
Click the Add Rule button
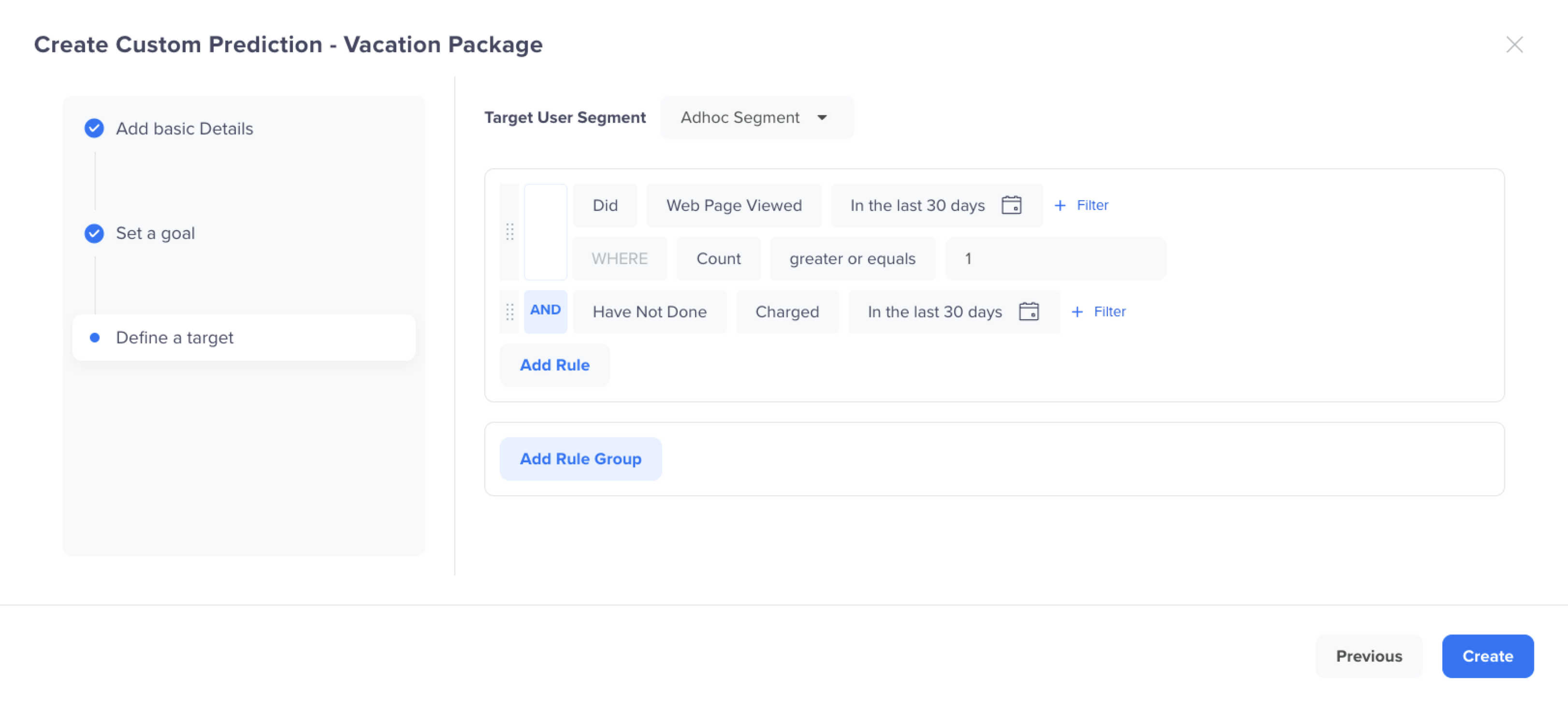554,365
